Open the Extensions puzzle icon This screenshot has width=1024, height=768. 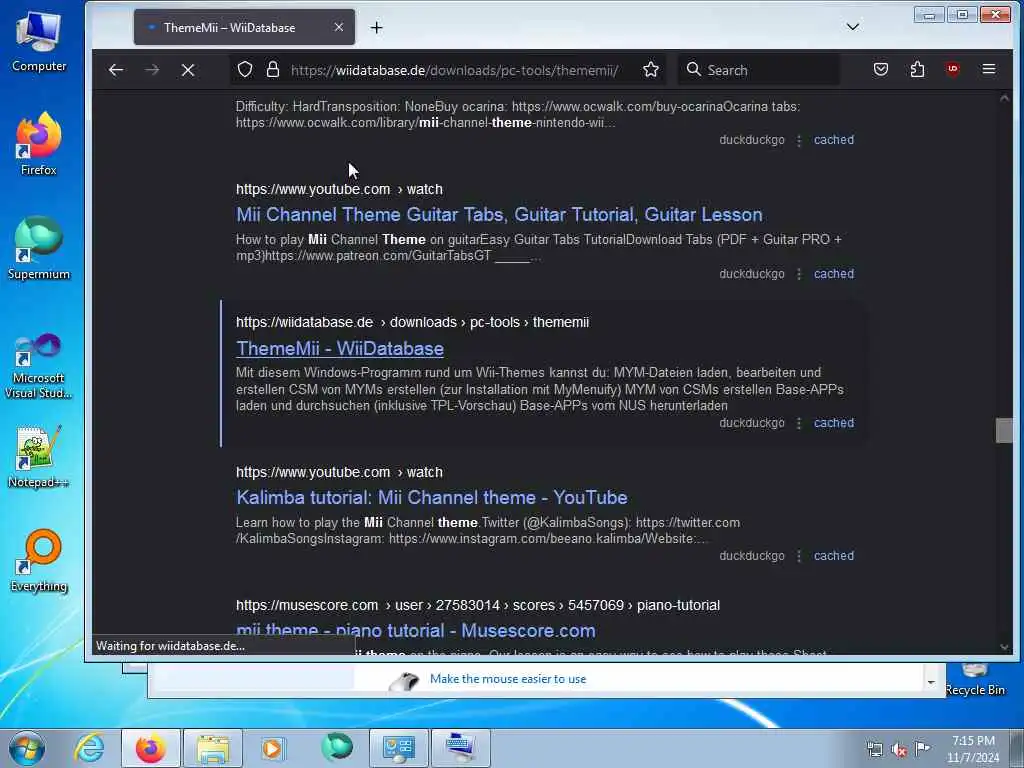coord(918,69)
